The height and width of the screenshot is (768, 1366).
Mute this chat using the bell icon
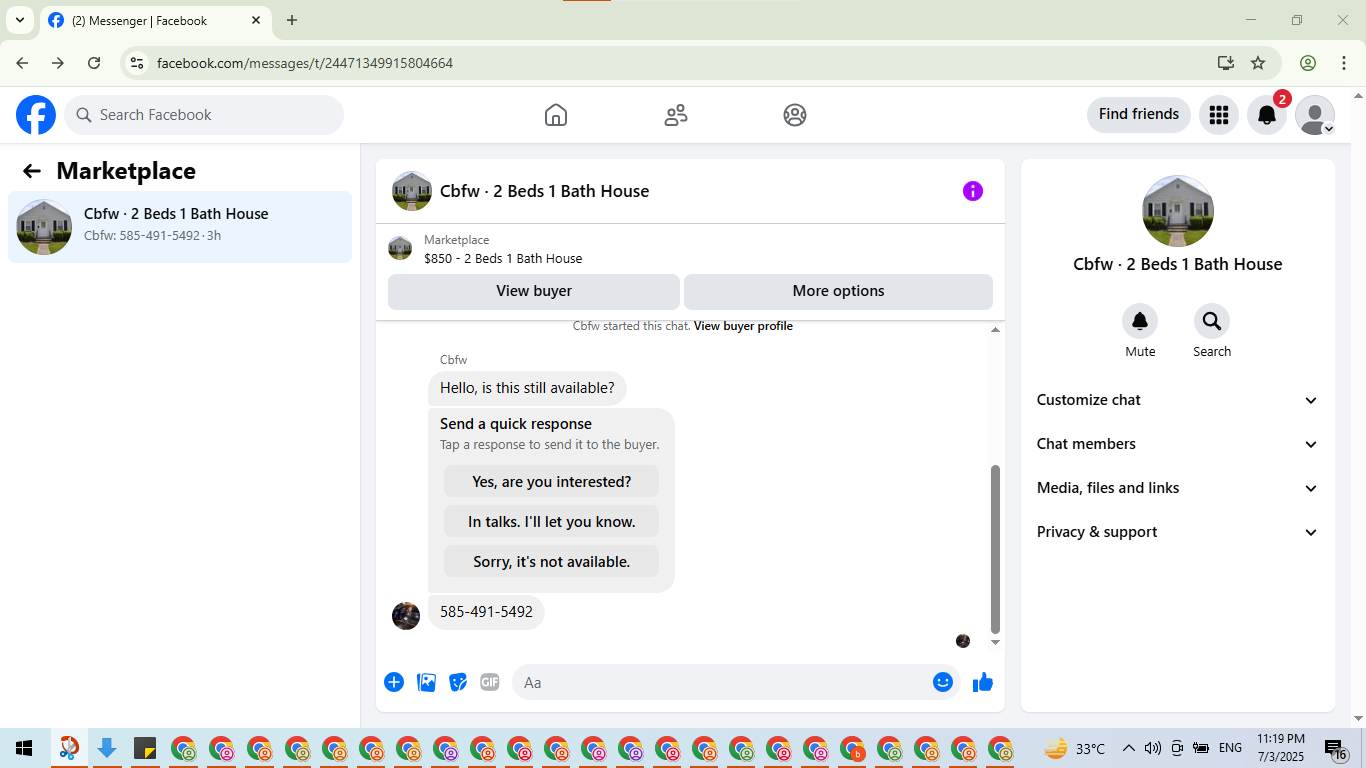point(1140,321)
